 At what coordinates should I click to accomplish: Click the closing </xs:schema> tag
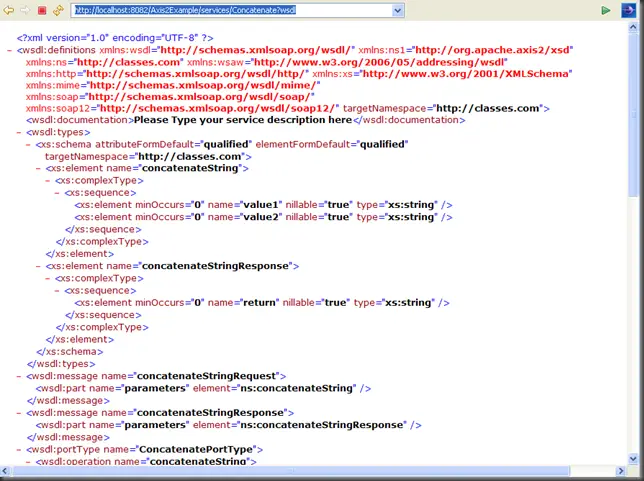click(69, 352)
